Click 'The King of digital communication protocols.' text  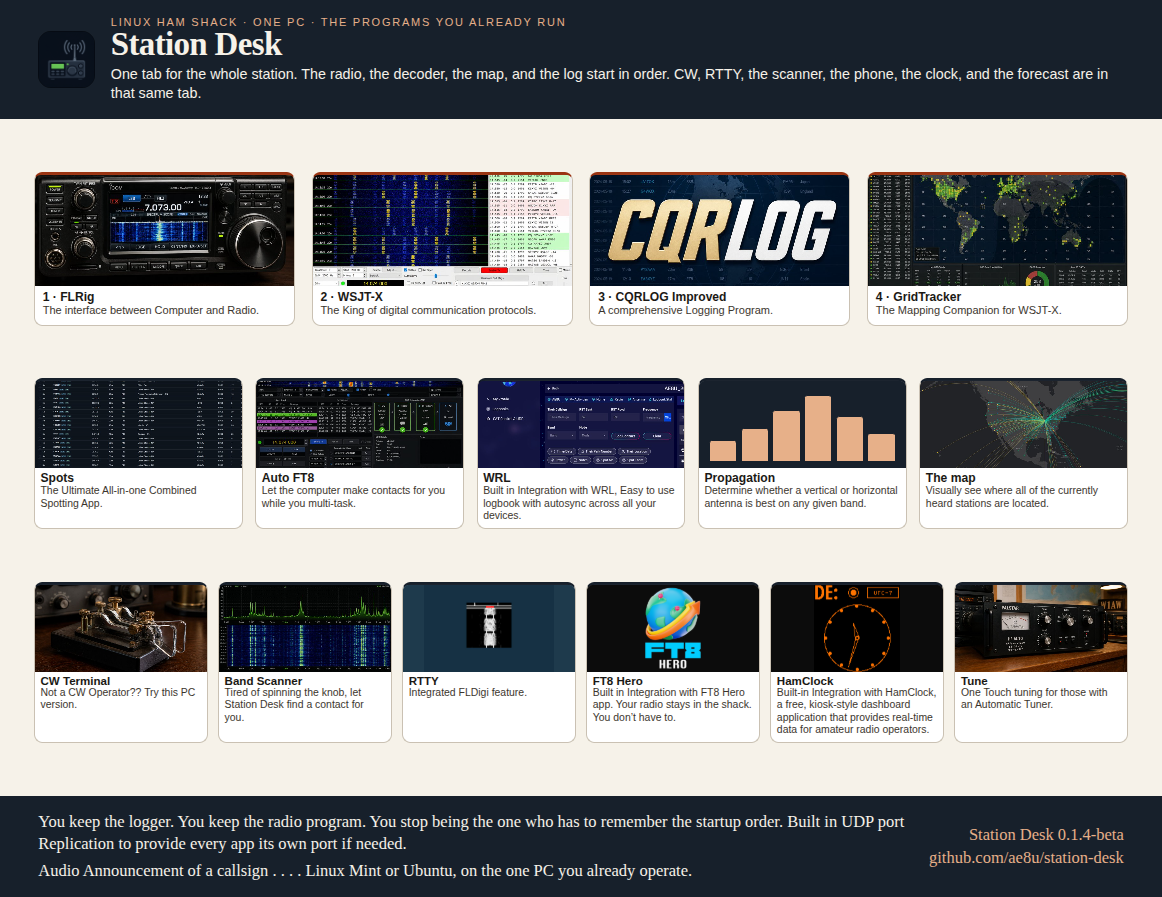pos(428,311)
